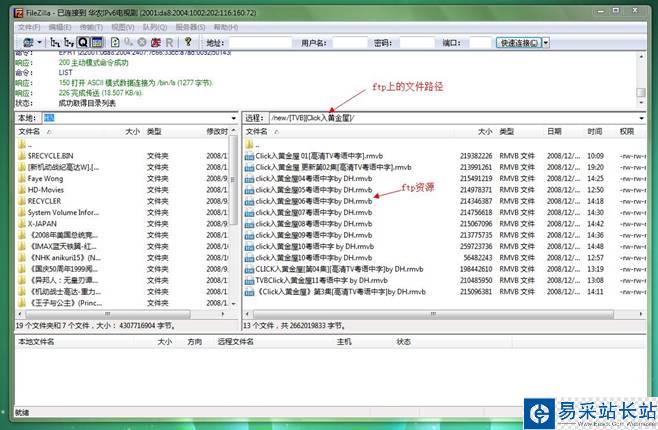
Task: Sort remote files by 时间 column
Action: click(595, 132)
